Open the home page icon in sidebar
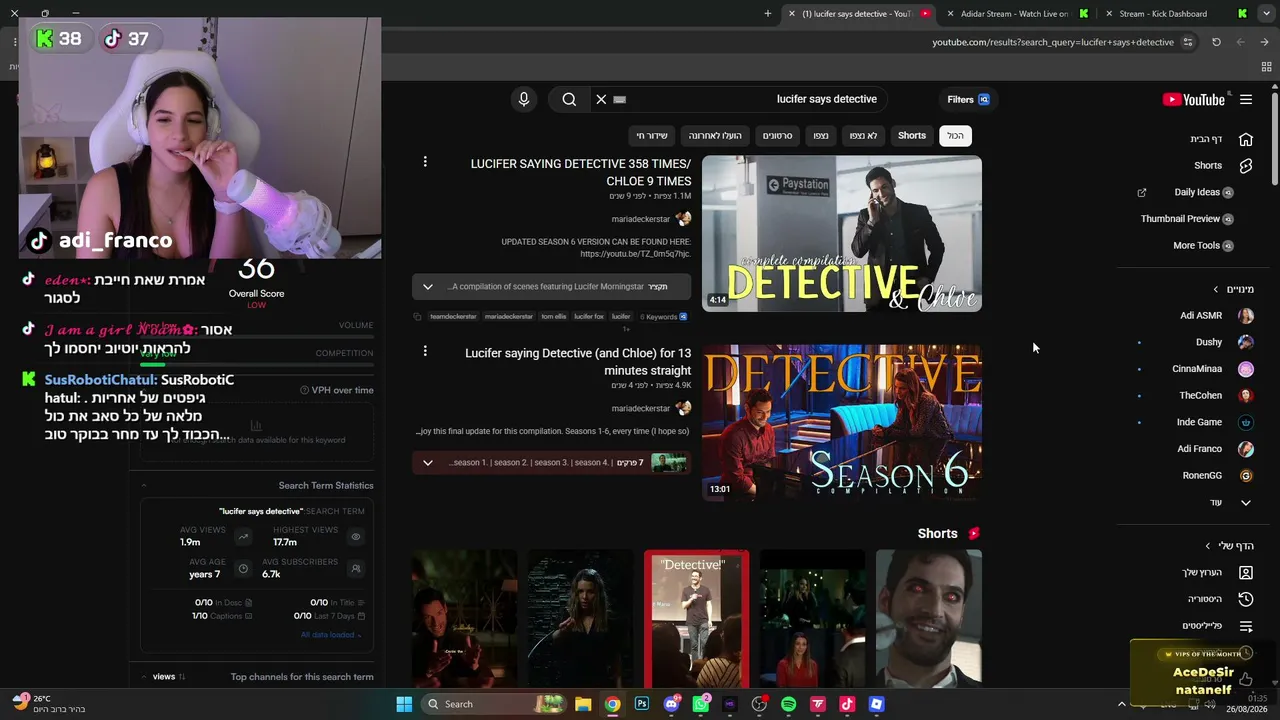1280x720 pixels. (1246, 139)
